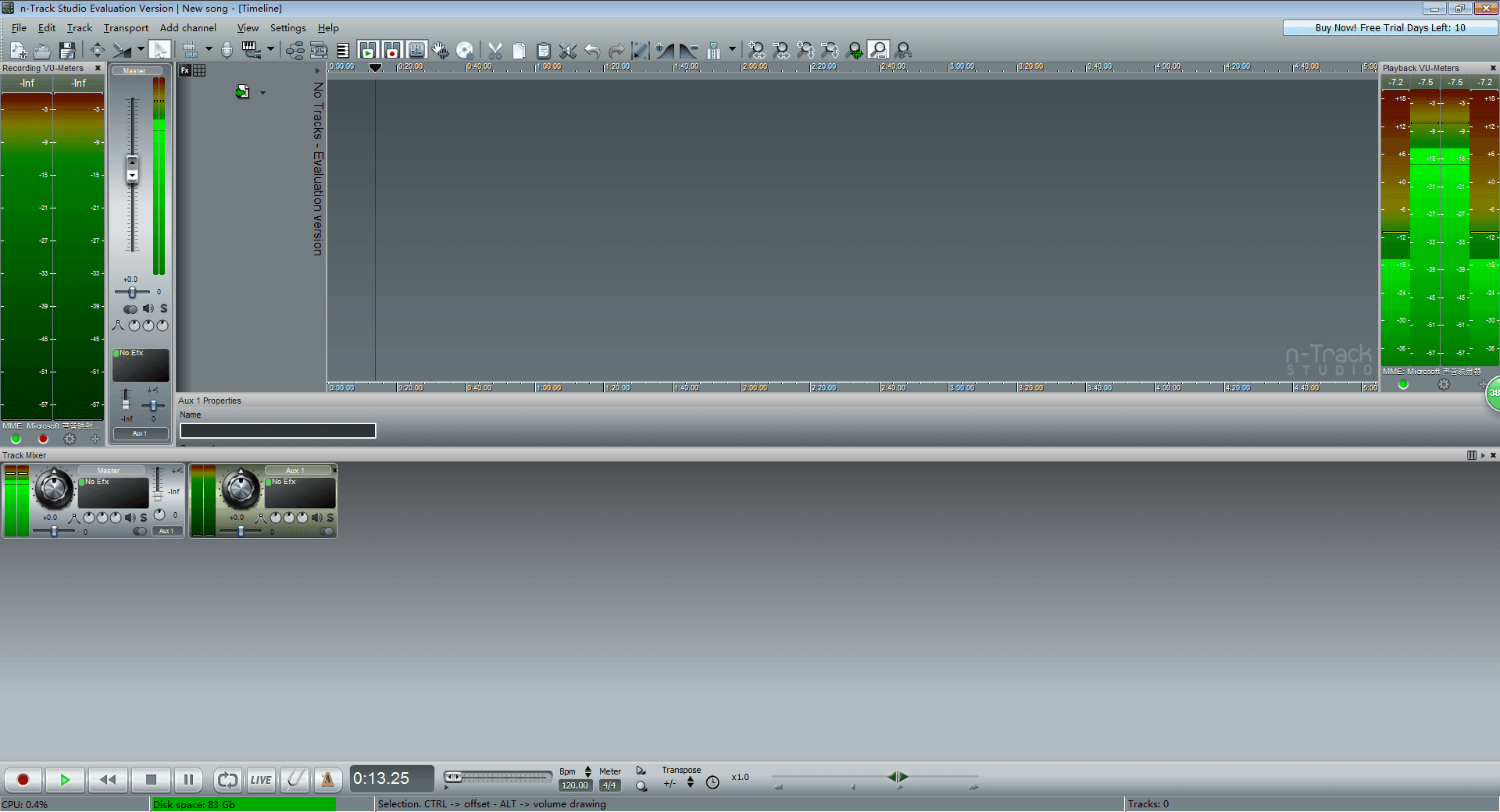Open the Transport menu

pos(126,27)
